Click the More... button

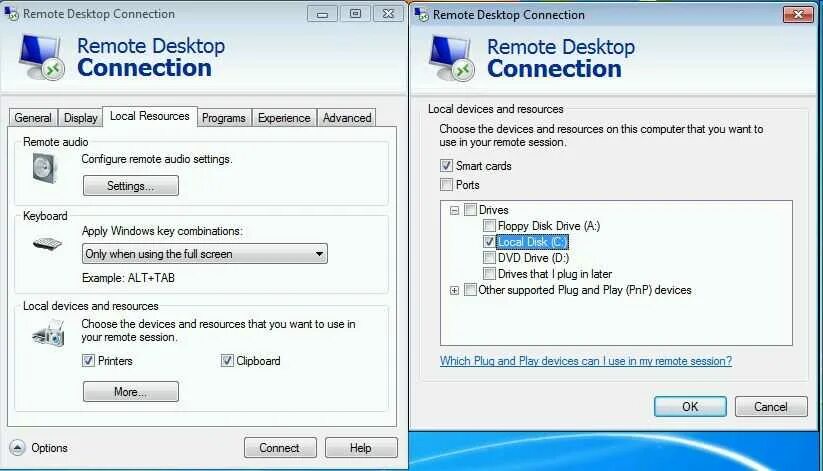(131, 392)
